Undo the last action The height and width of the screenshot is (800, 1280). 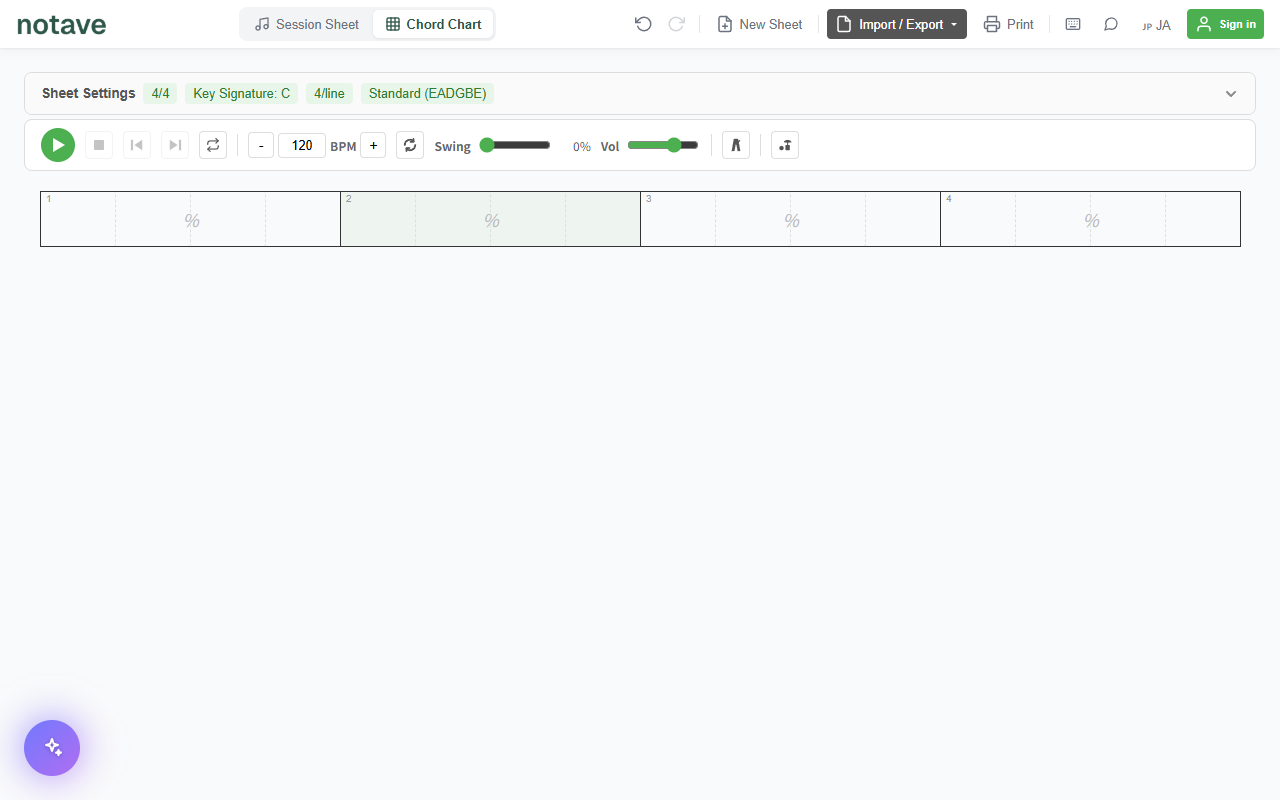643,24
